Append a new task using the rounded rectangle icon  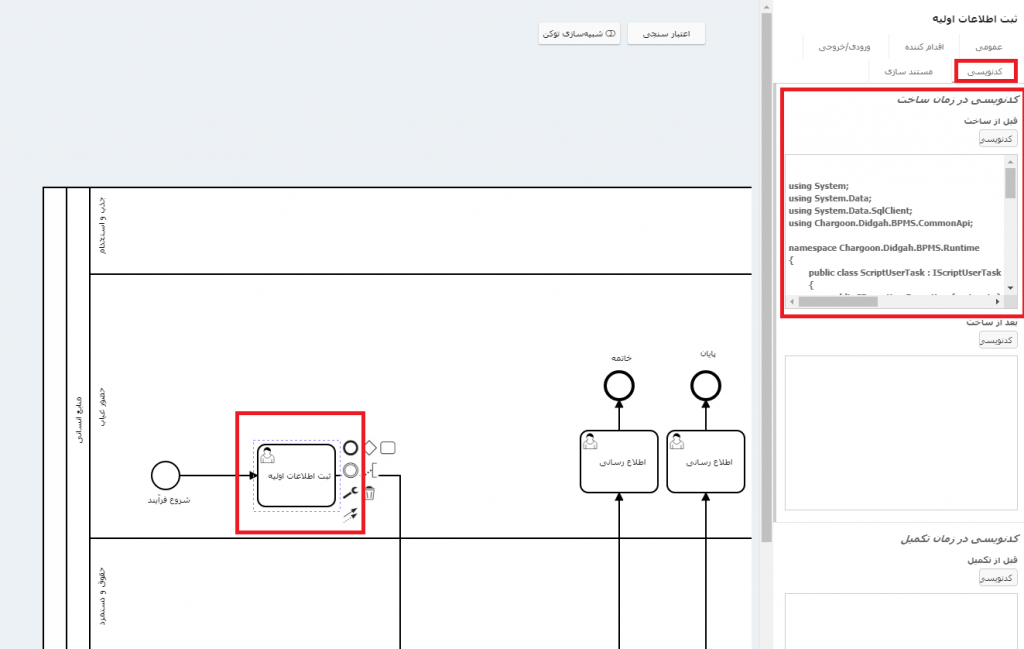coord(388,448)
